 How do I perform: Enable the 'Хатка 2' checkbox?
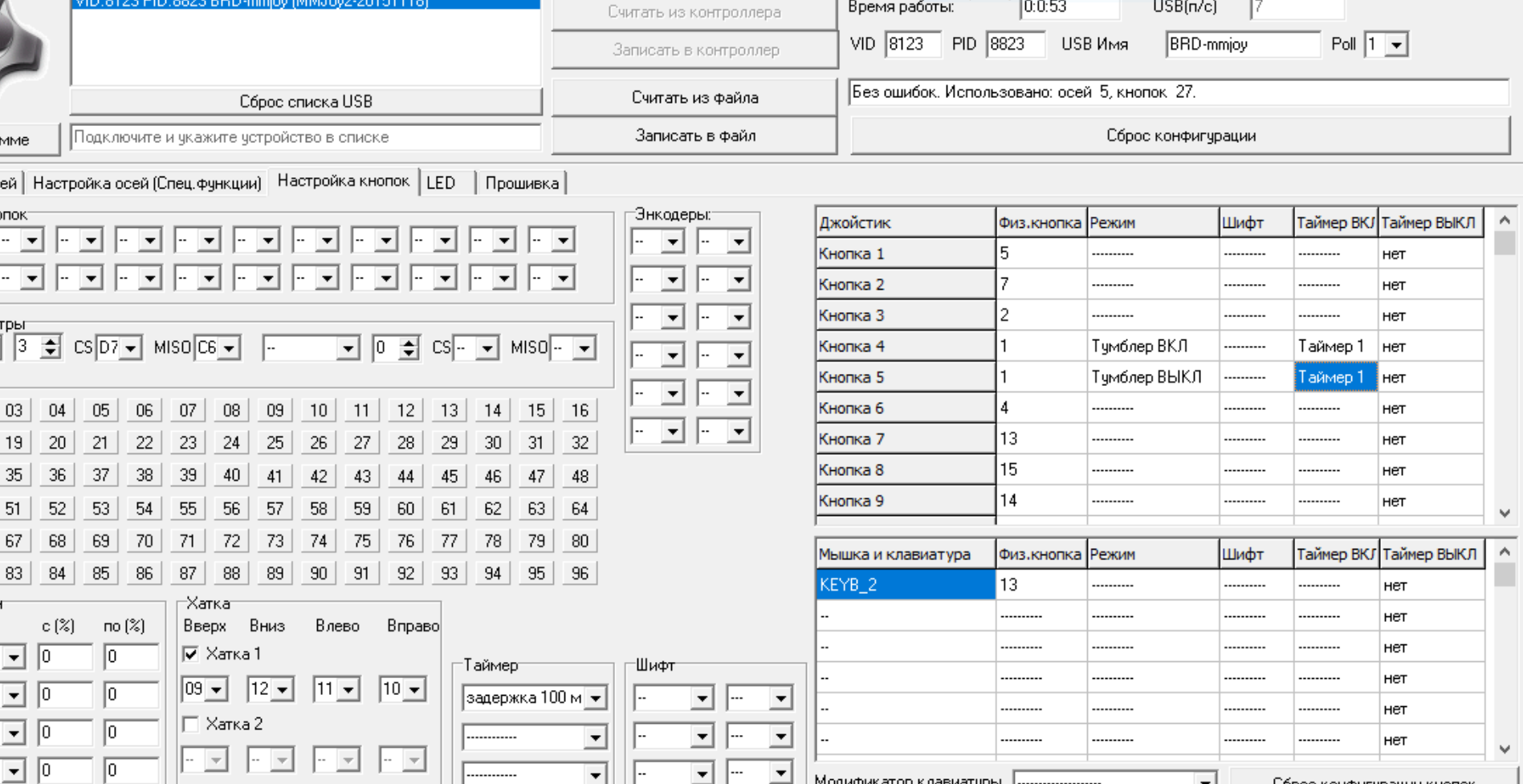(x=191, y=725)
